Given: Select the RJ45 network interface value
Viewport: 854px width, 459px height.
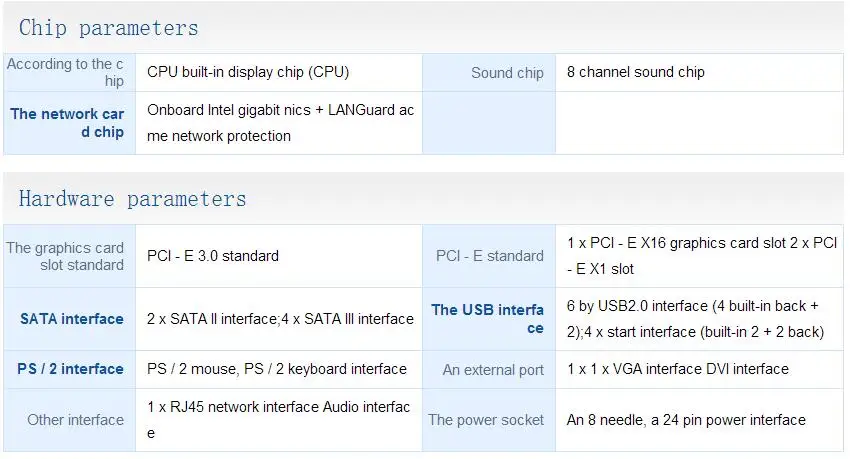Looking at the screenshot, I should [278, 420].
